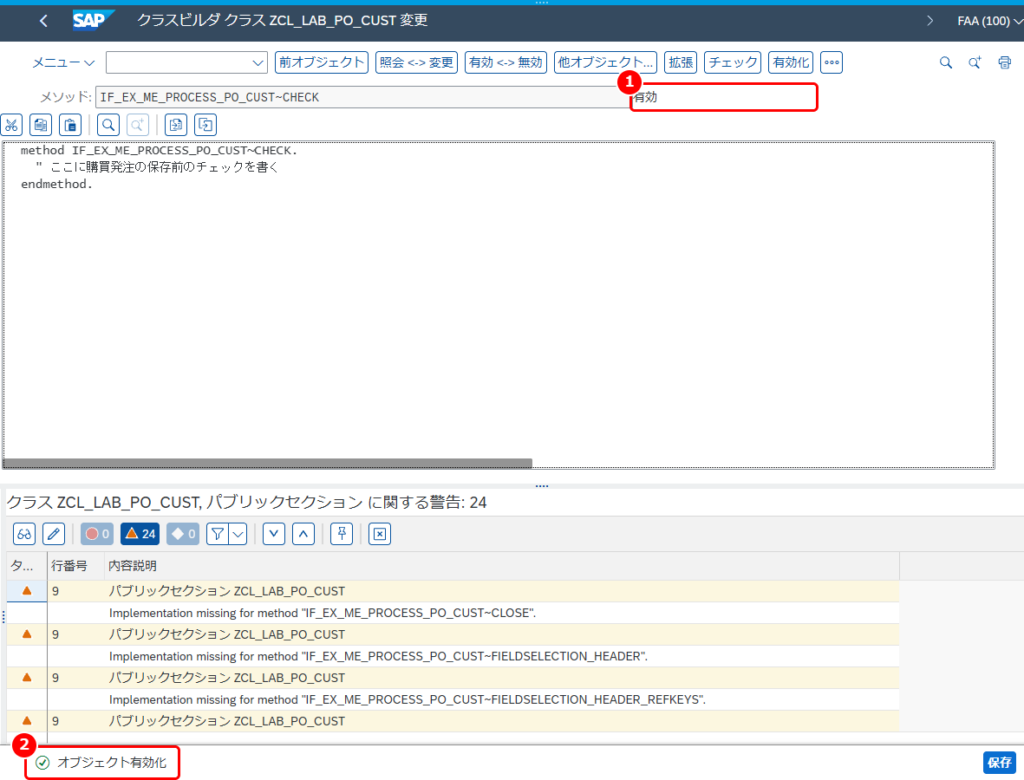Open 他オブジェクト... dialog
The image size is (1024, 780).
point(605,63)
